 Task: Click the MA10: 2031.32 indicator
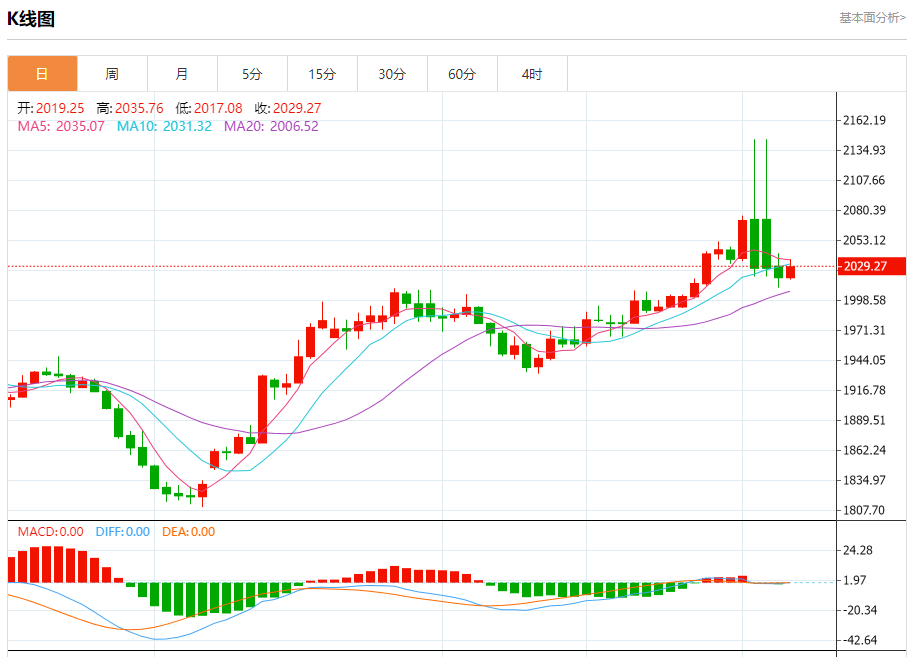click(x=164, y=127)
